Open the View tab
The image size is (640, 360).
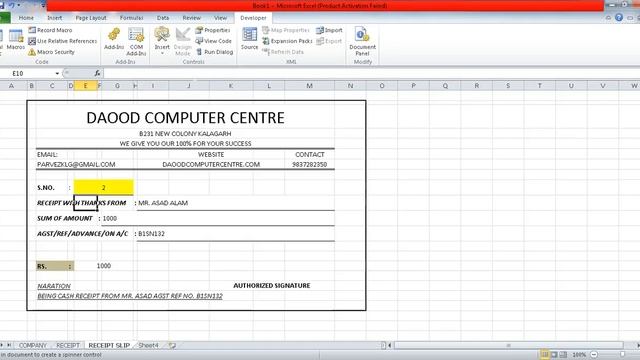pyautogui.click(x=220, y=18)
